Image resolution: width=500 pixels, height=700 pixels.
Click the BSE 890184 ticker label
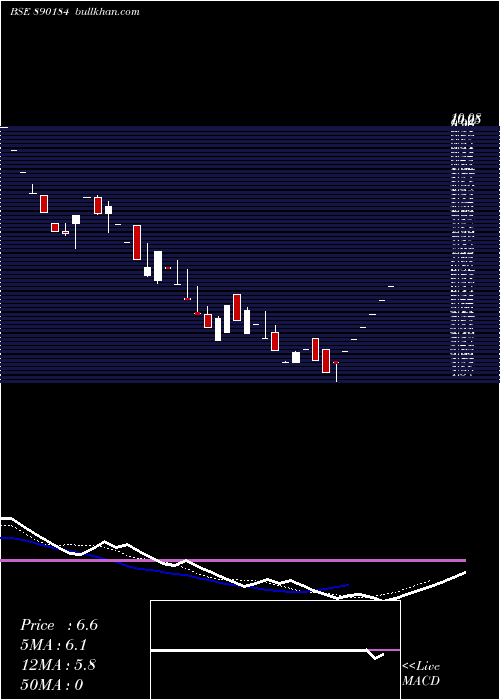(39, 12)
